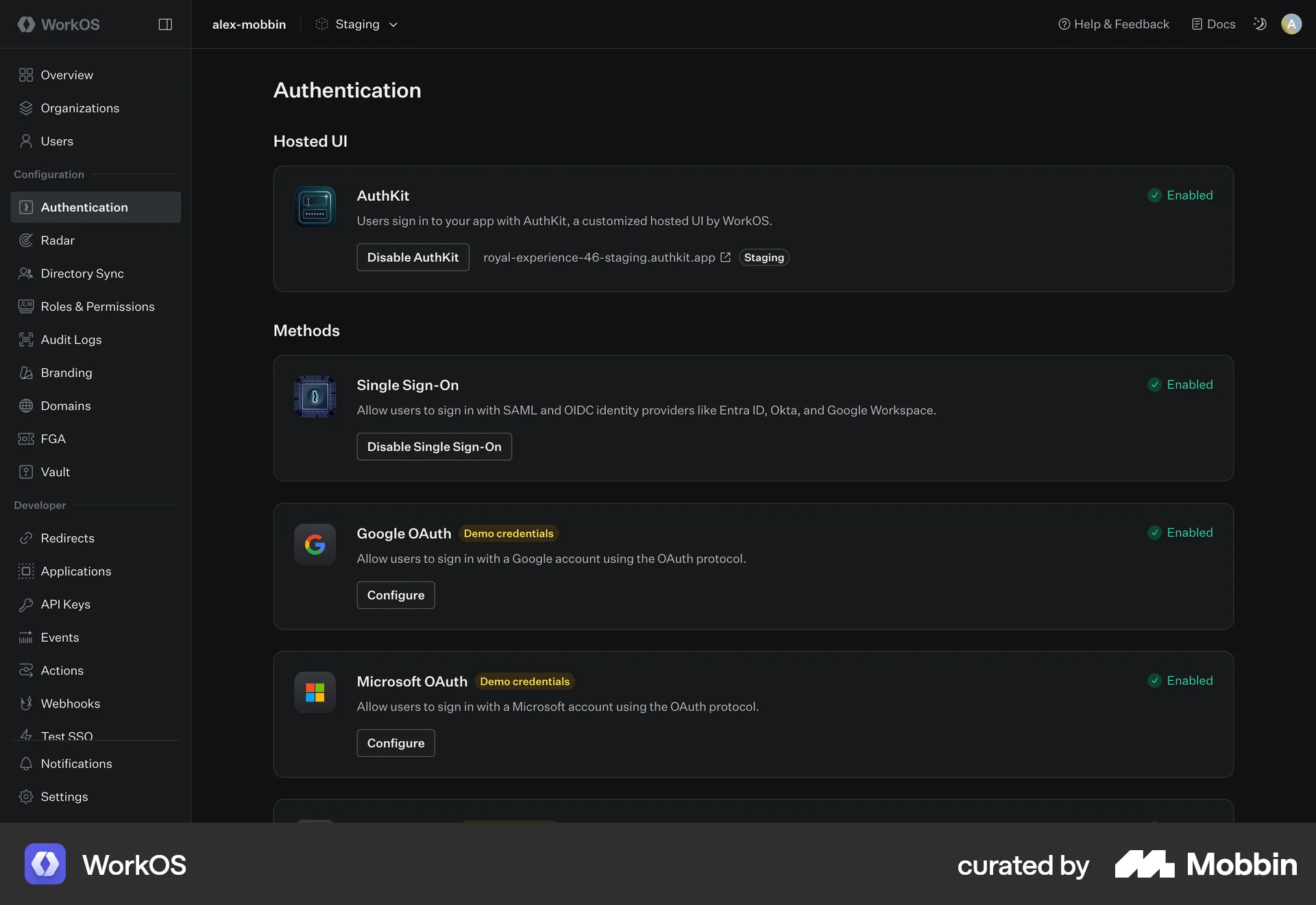Viewport: 1316px width, 905px height.
Task: Open the Vault section
Action: (55, 472)
